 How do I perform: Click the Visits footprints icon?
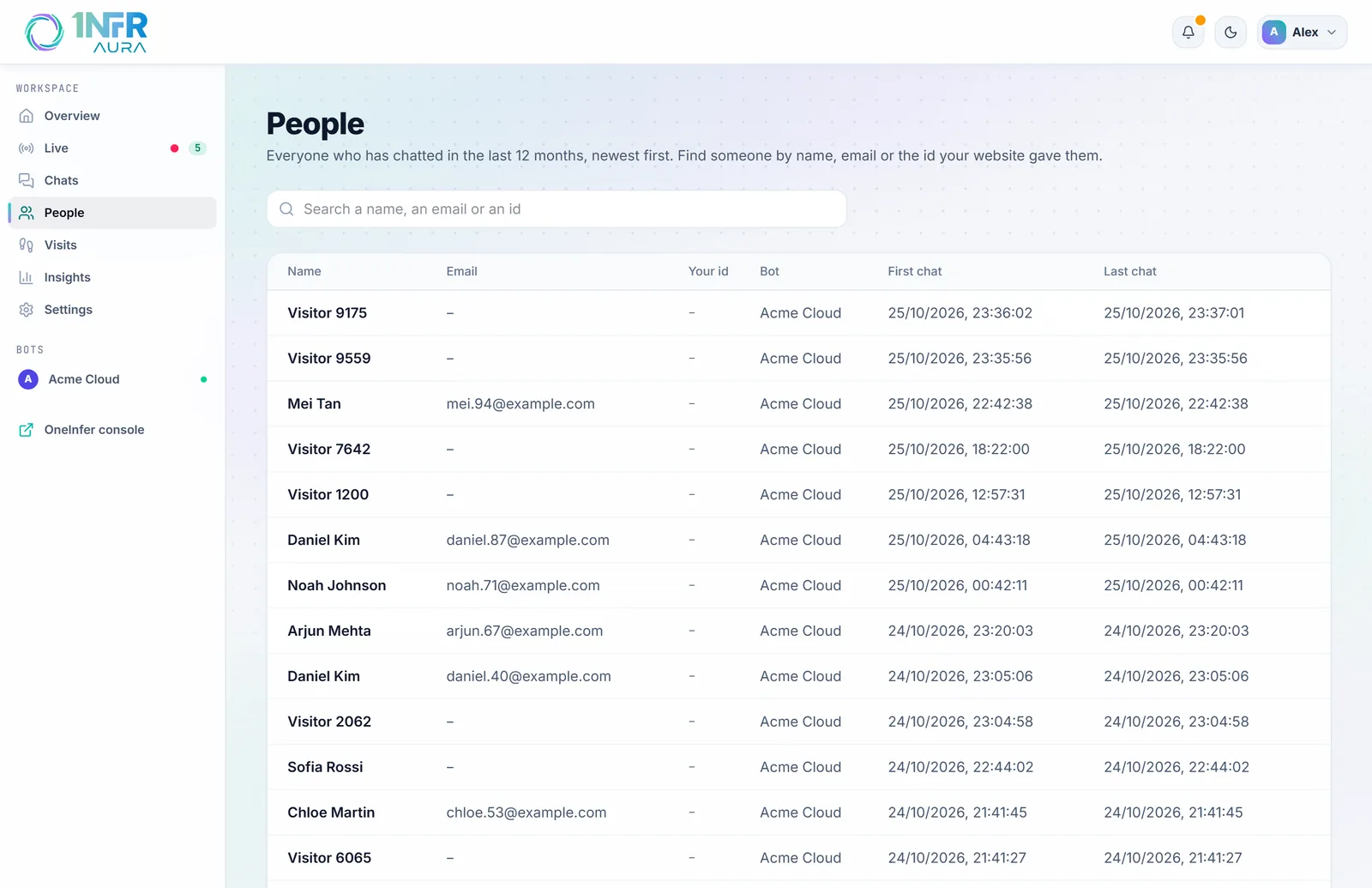[27, 245]
